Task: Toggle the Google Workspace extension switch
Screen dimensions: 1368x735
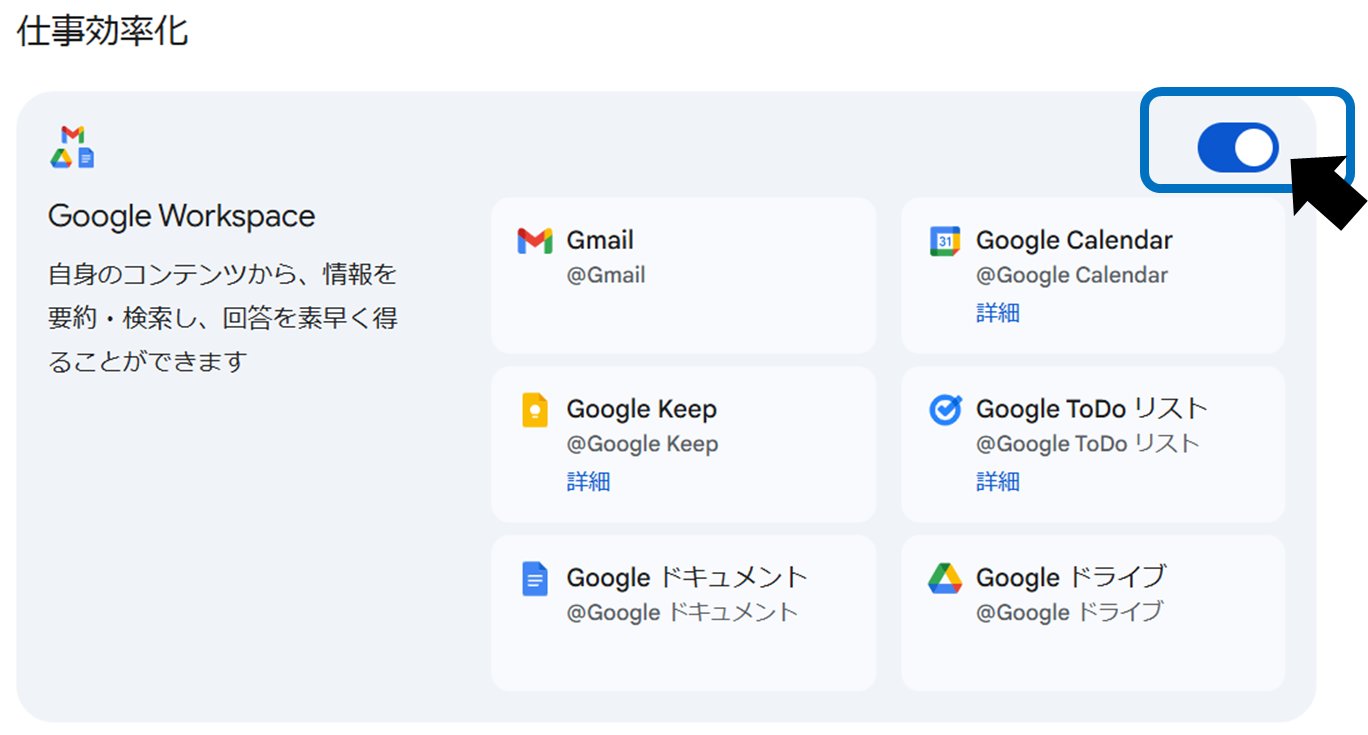Action: (1238, 148)
